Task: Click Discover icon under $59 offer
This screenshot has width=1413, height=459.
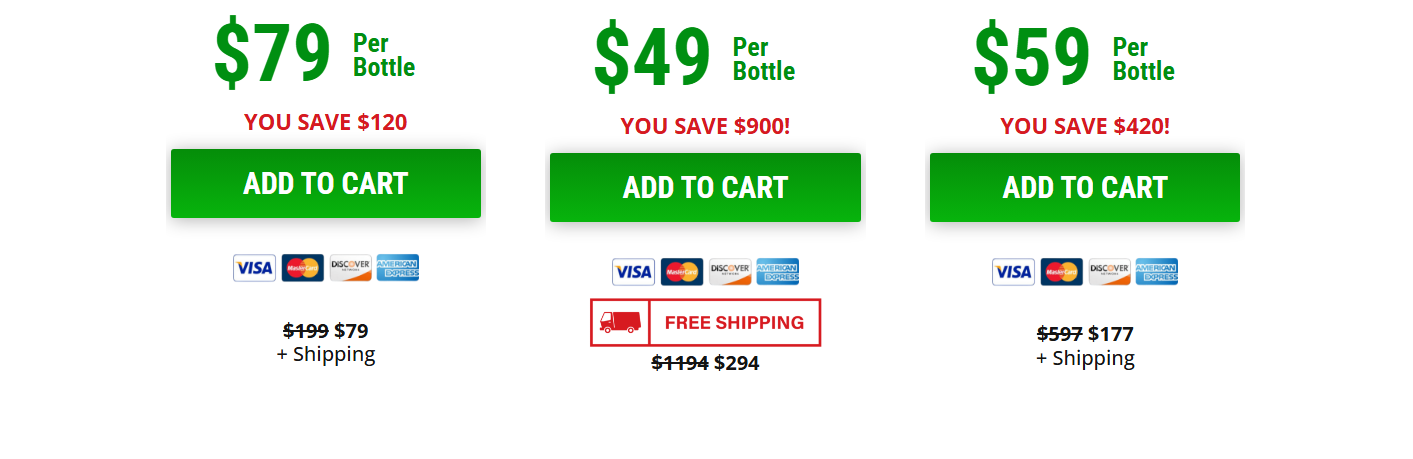Action: [x=1109, y=272]
